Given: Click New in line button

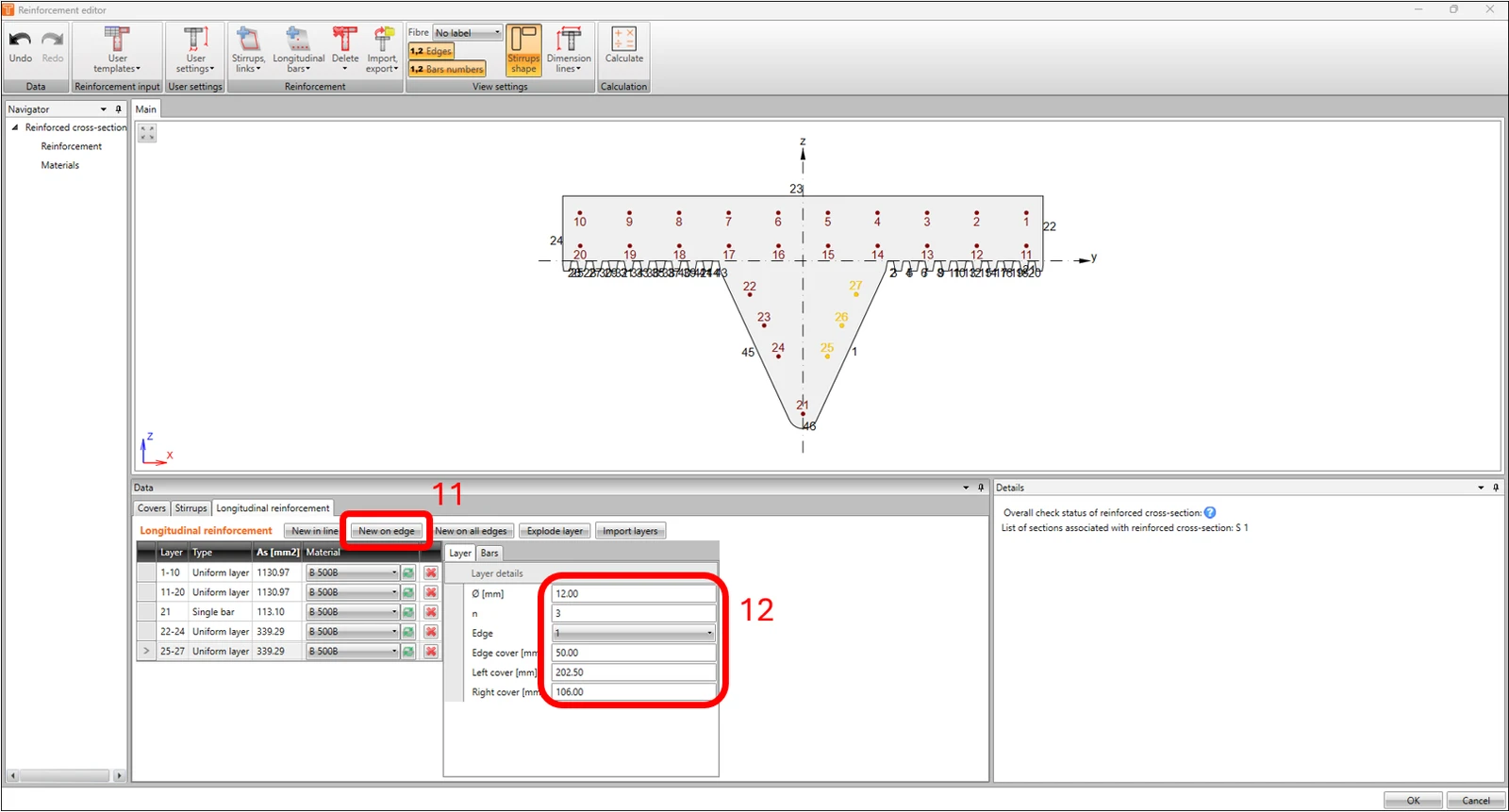Looking at the screenshot, I should 315,531.
